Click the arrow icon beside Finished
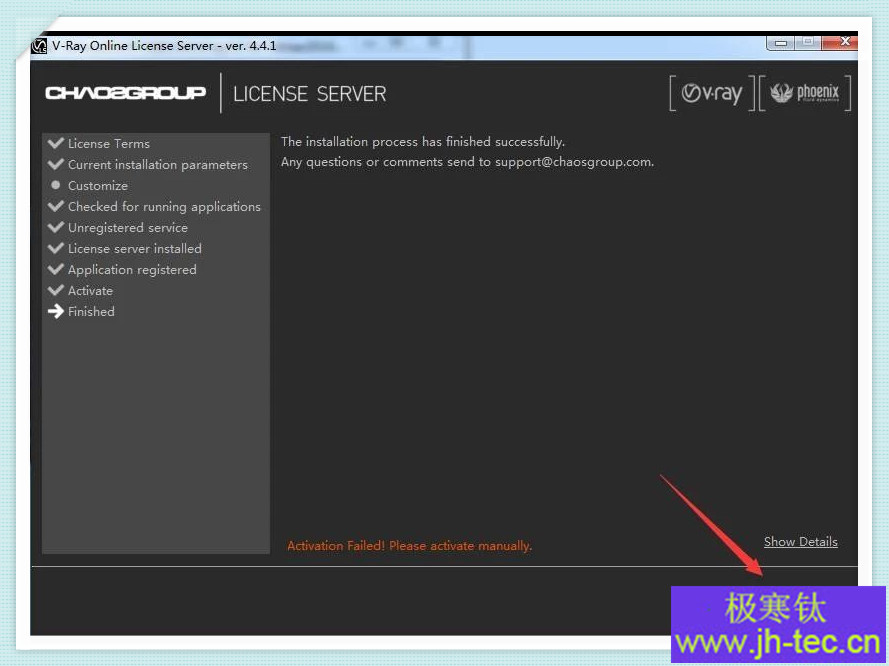The image size is (889, 666). (56, 311)
